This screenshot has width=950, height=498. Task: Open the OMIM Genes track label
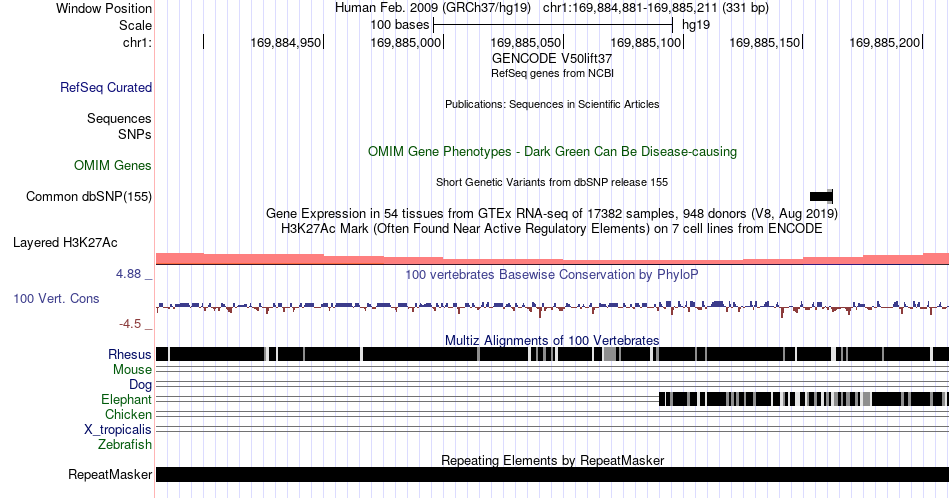[x=113, y=165]
